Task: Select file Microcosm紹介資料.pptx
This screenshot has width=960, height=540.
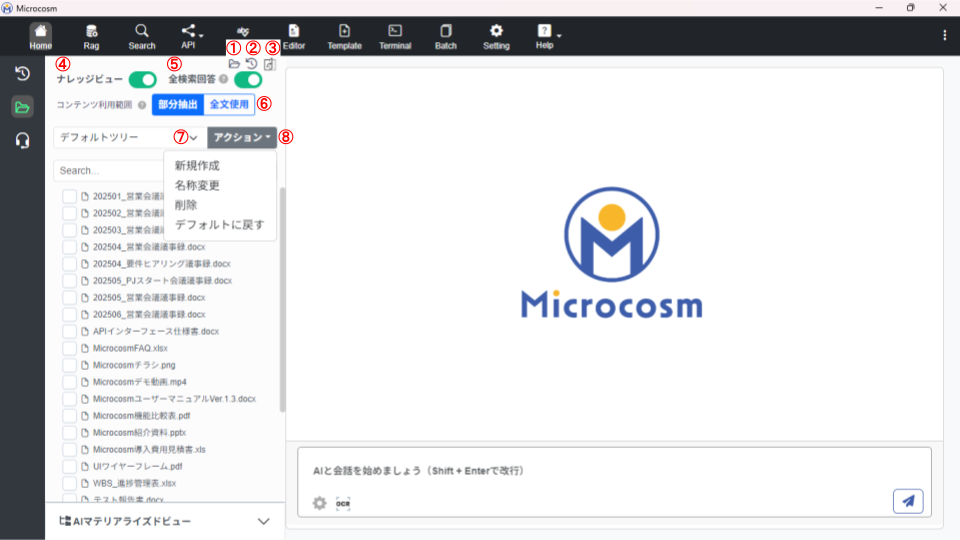Action: point(140,433)
